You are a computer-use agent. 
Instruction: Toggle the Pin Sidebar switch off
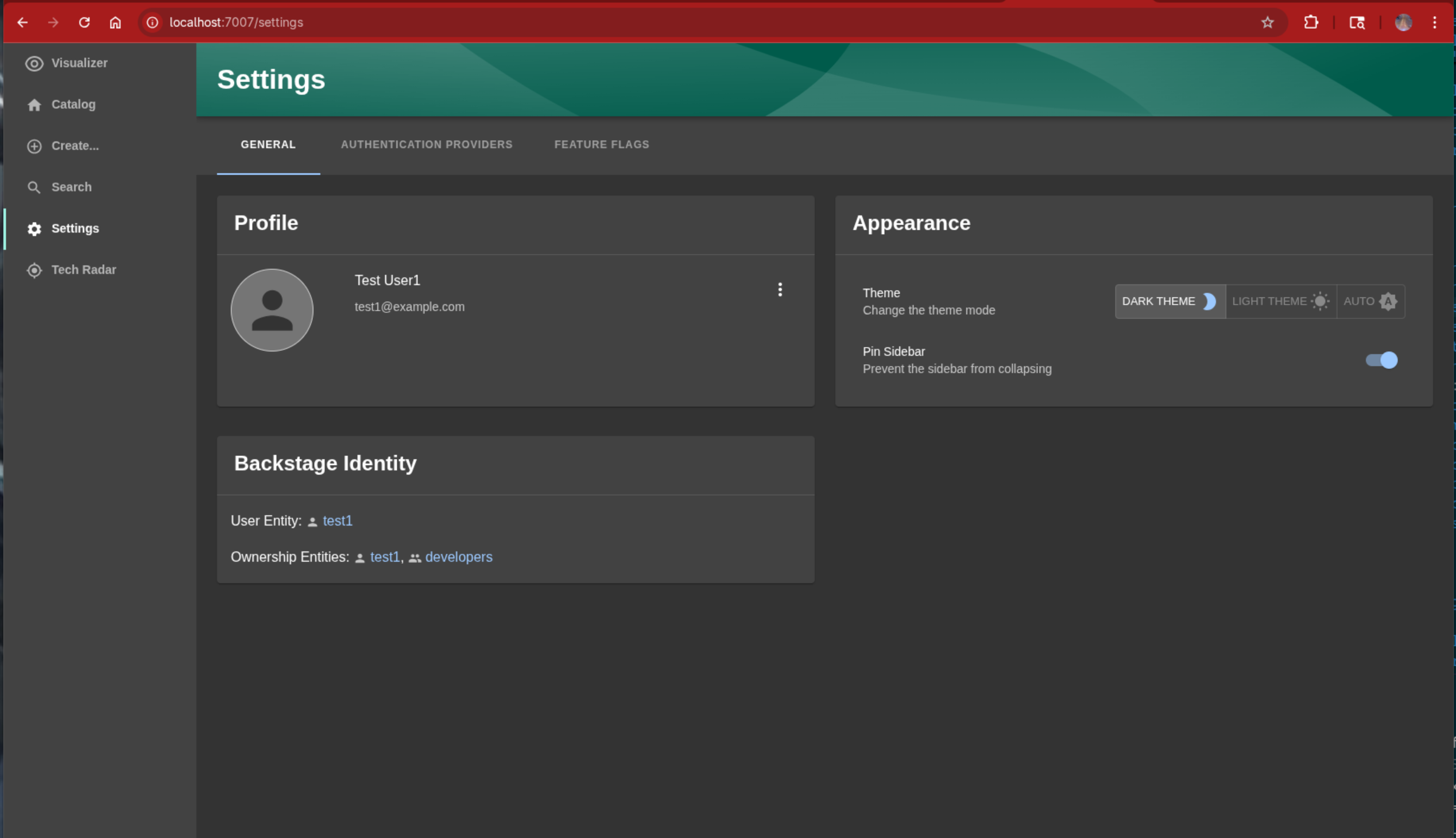point(1381,360)
